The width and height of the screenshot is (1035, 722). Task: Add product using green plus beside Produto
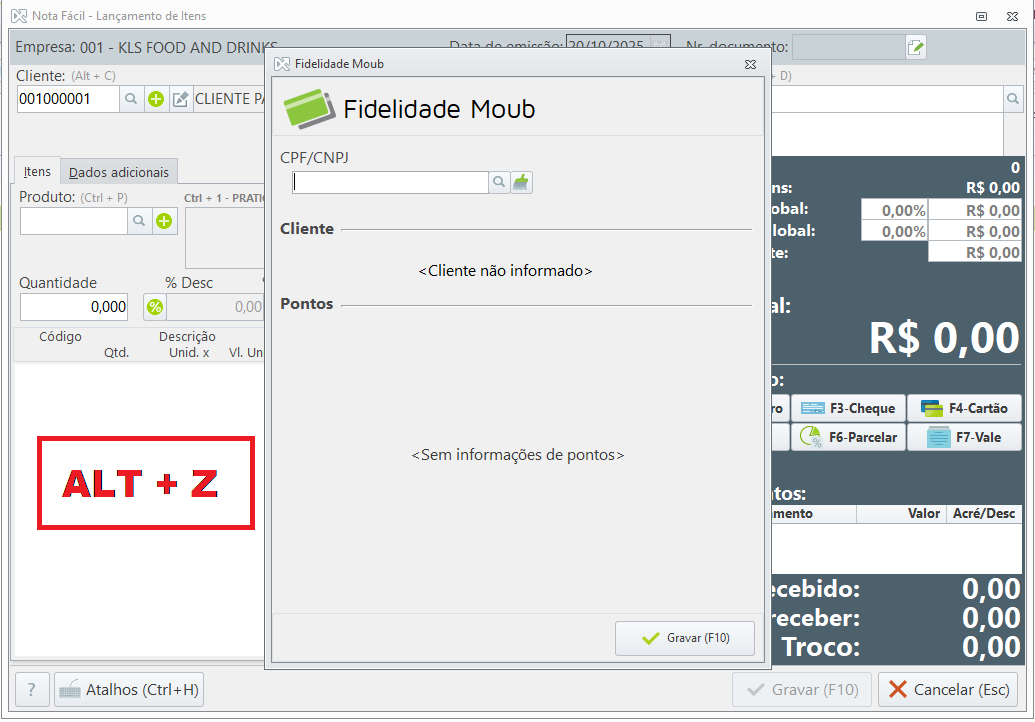coord(164,221)
